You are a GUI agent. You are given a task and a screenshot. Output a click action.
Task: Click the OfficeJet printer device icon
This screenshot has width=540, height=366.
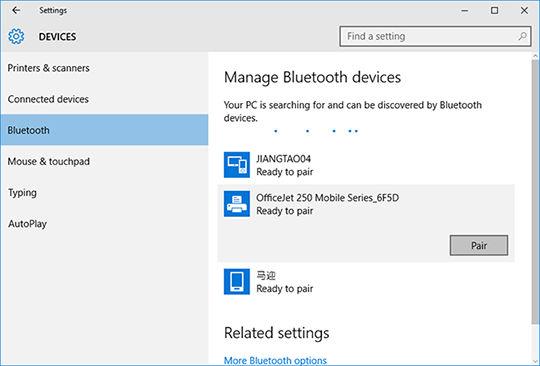coord(237,204)
